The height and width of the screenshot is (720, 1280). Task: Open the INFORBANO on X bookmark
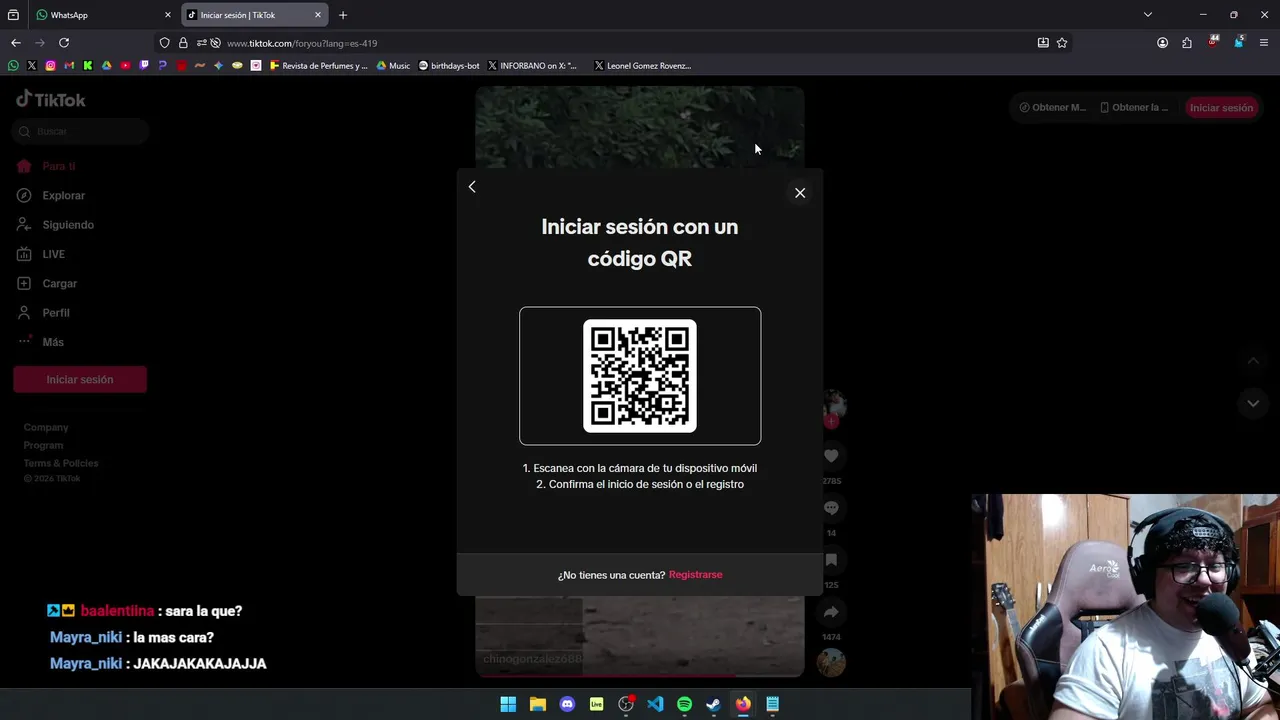click(532, 66)
